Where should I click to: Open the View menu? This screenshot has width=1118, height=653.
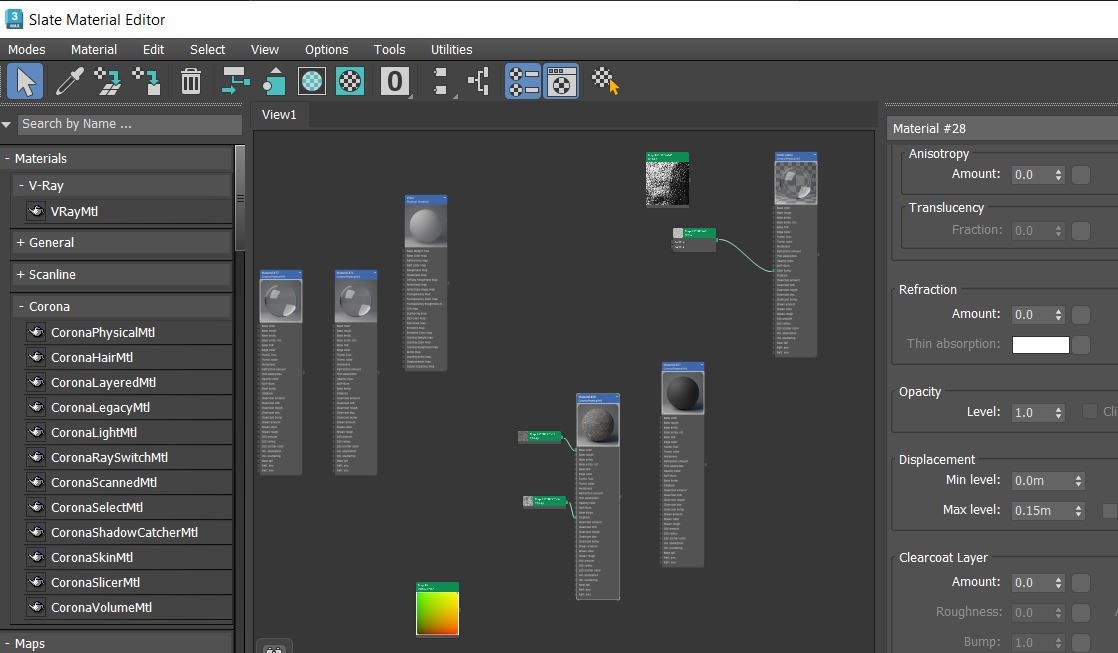[265, 49]
